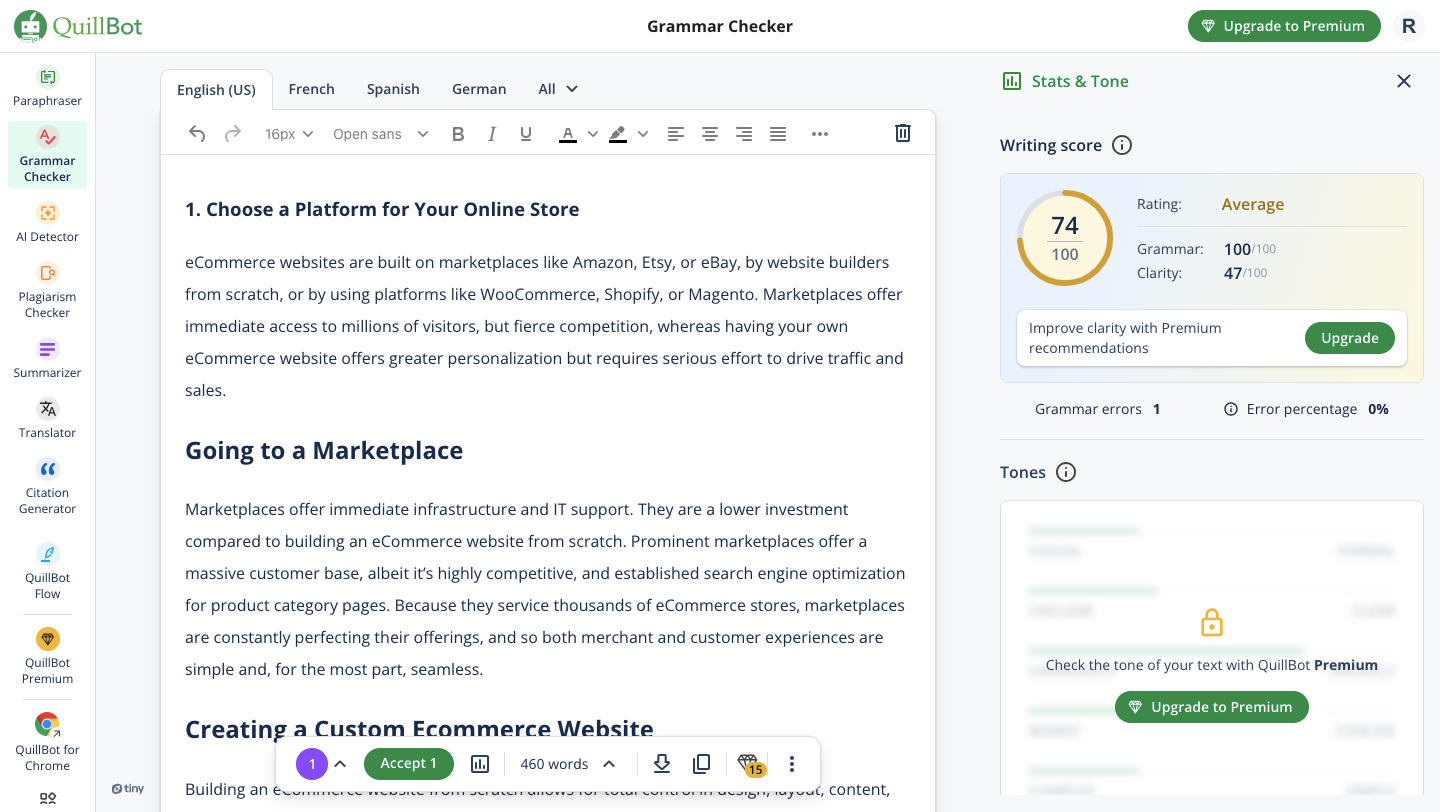
Task: Open the Plagiarism Checker tool
Action: point(47,291)
